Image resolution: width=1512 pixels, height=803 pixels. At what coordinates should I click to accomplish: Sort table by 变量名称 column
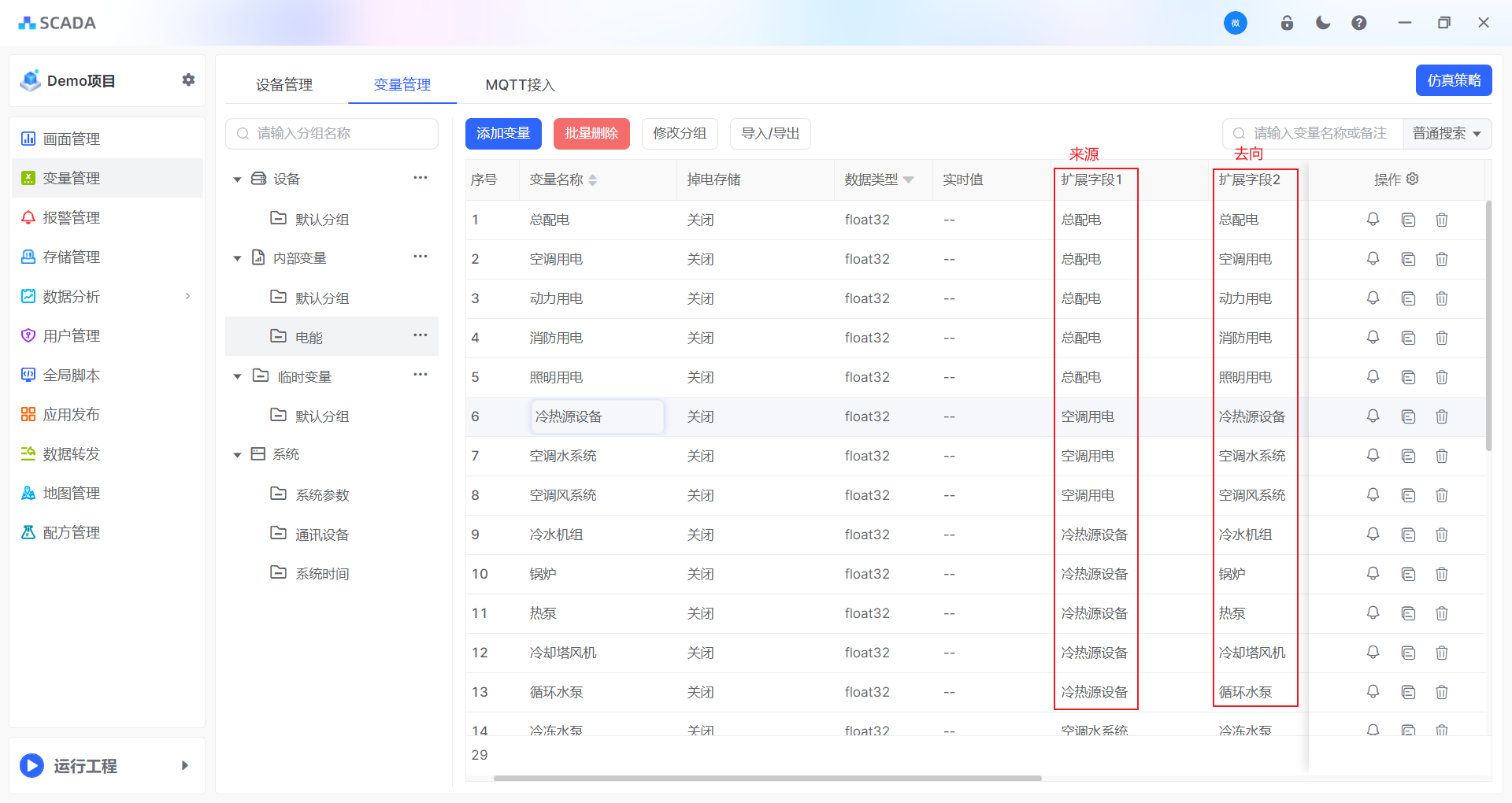click(592, 180)
